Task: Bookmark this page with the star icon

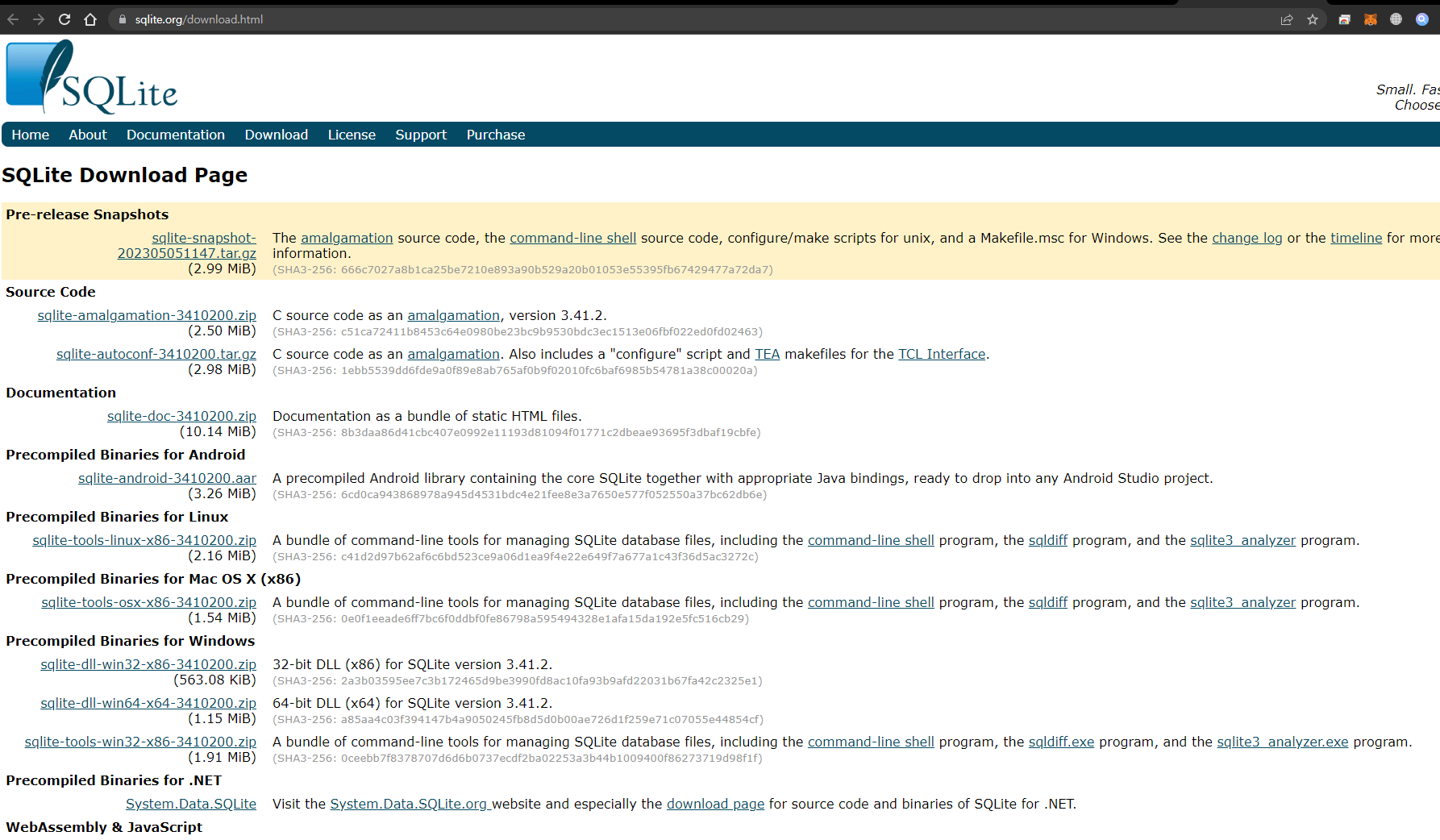Action: click(x=1313, y=19)
